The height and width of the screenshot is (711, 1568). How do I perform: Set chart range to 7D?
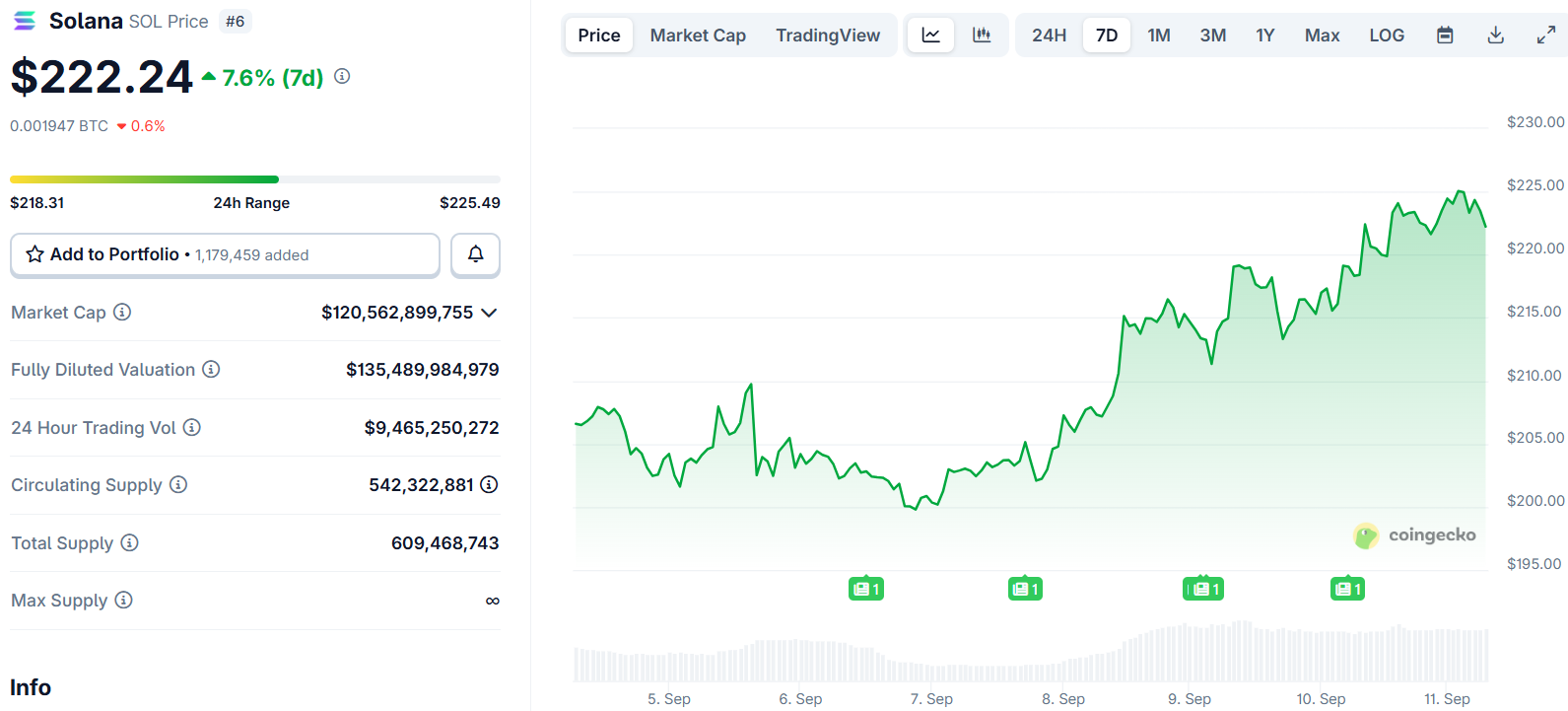1107,36
